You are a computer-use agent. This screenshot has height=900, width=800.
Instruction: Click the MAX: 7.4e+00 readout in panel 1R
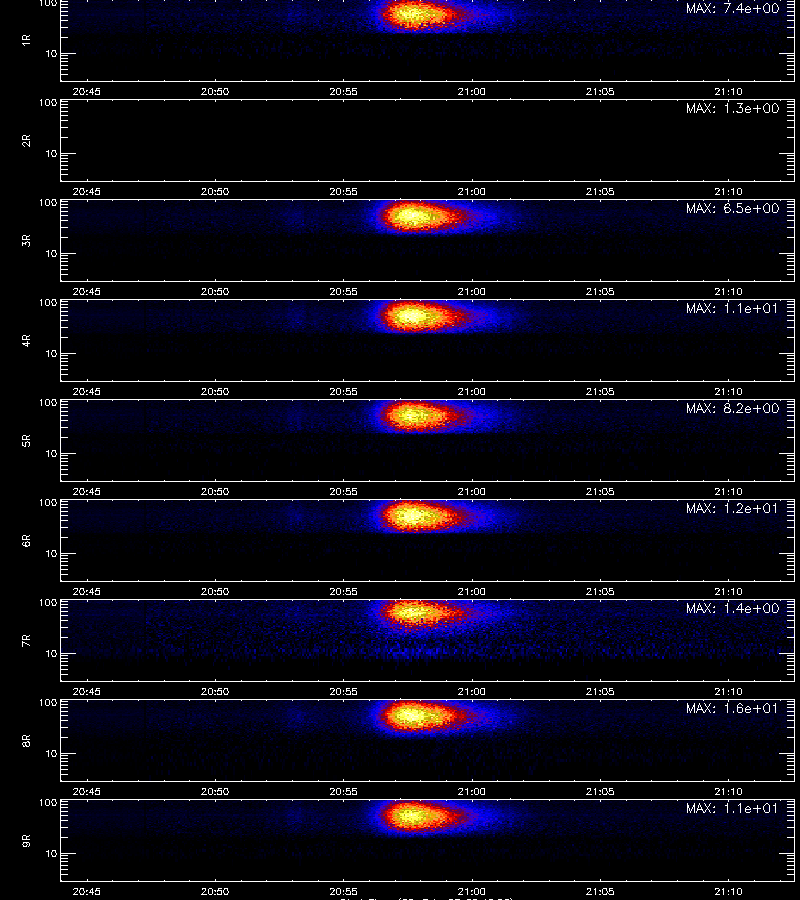point(732,9)
